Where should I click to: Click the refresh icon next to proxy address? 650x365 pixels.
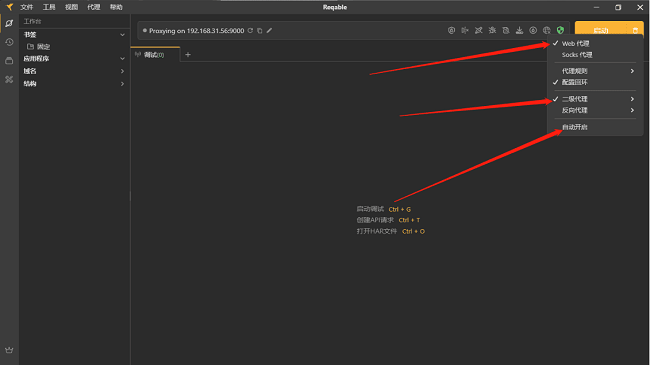(250, 30)
